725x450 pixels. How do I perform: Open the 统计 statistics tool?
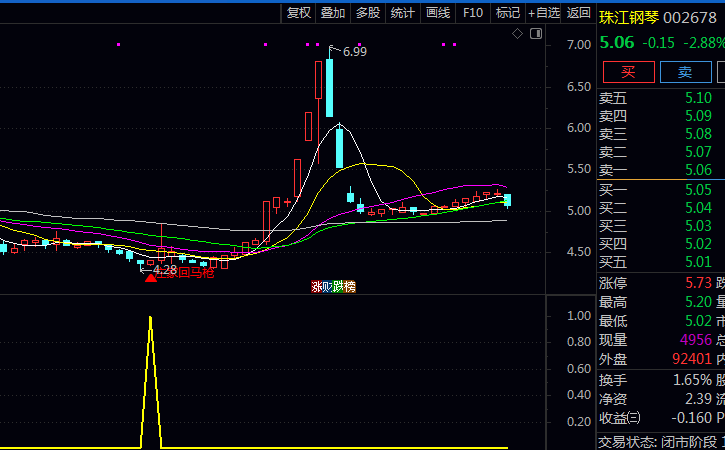coord(403,13)
